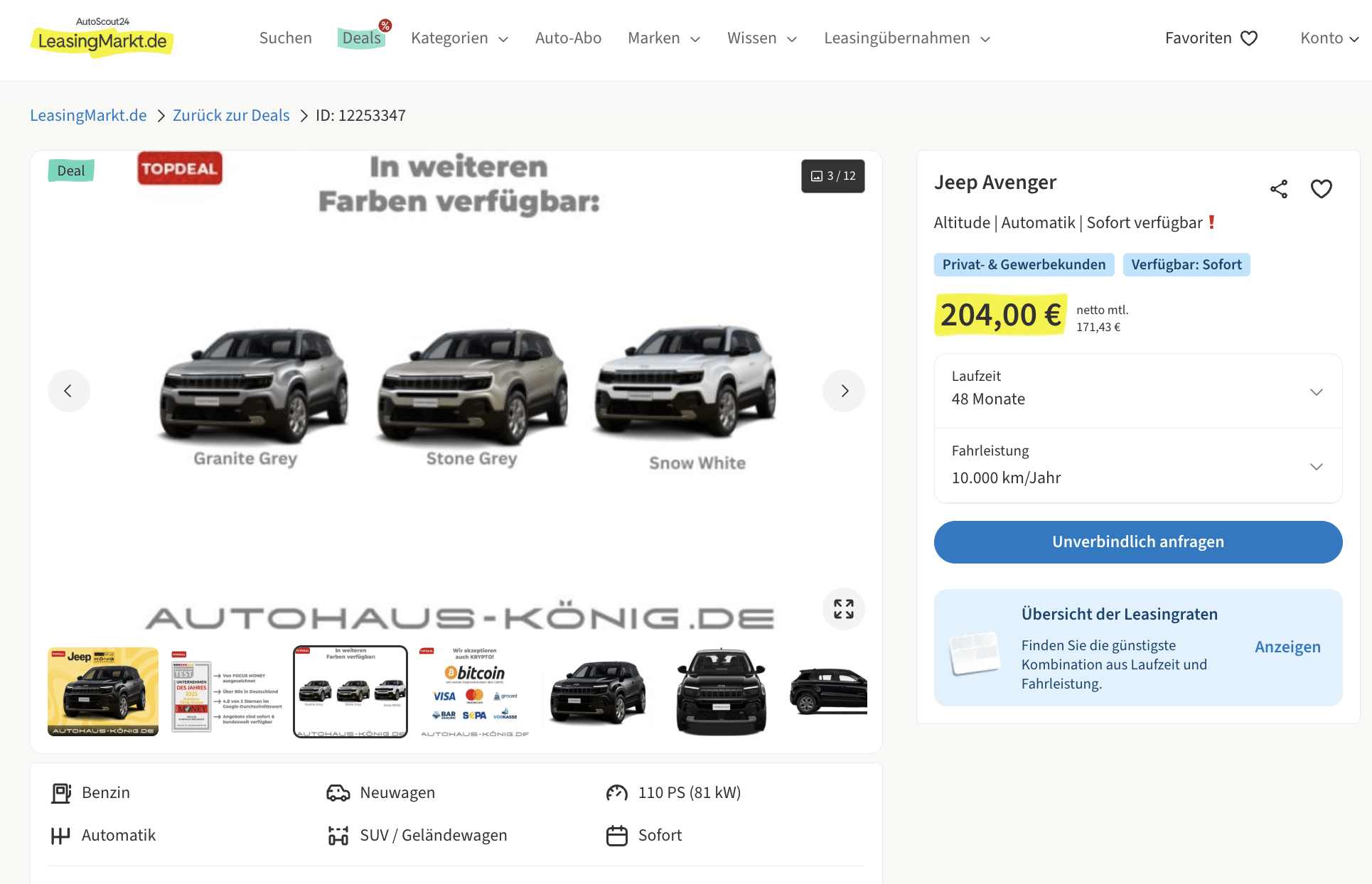Expand the Fahrleistung 10.000 km/Jahr dropdown
Viewport: 1372px width, 884px height.
click(1138, 466)
